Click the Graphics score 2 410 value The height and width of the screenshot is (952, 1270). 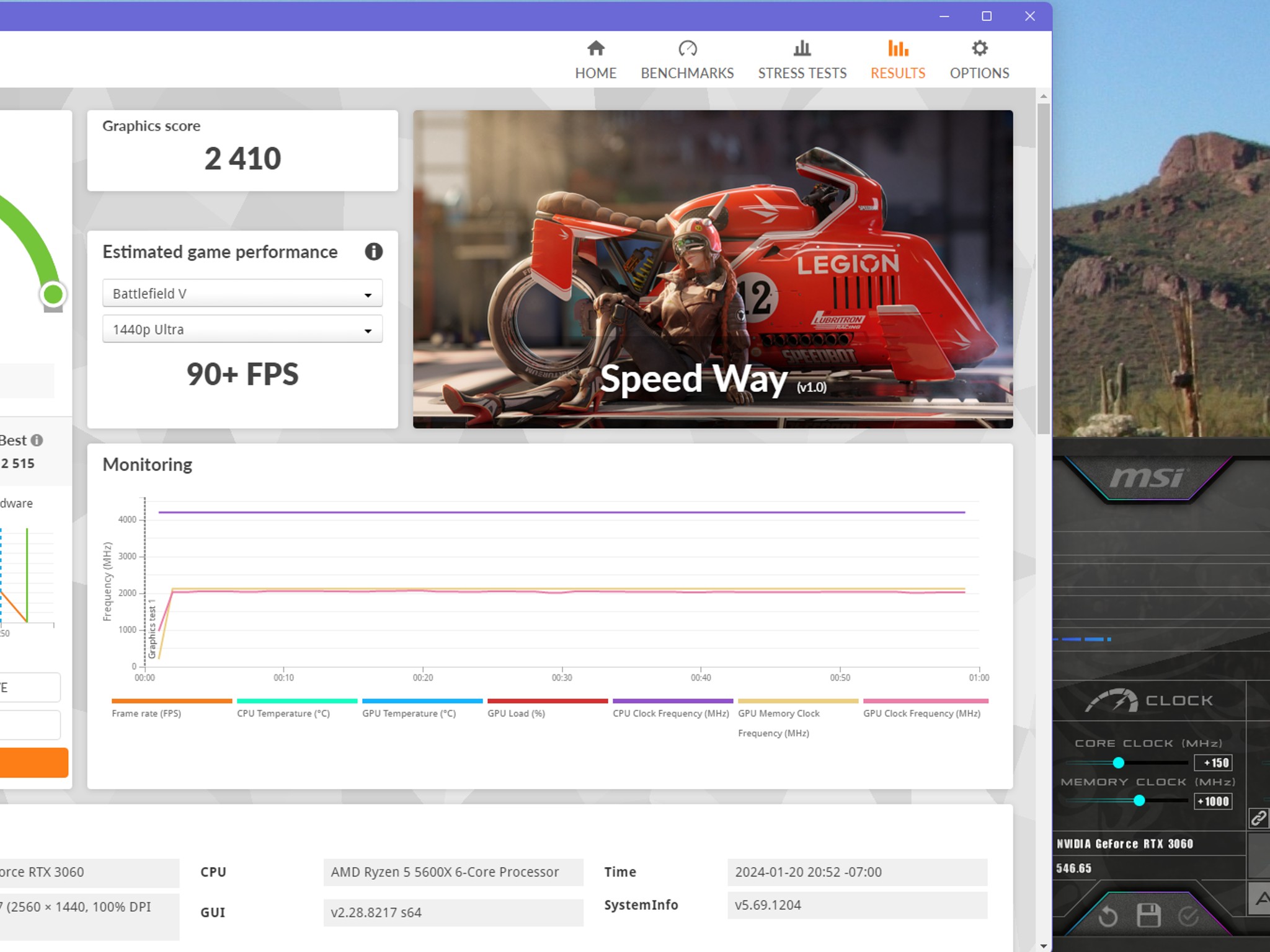tap(242, 159)
